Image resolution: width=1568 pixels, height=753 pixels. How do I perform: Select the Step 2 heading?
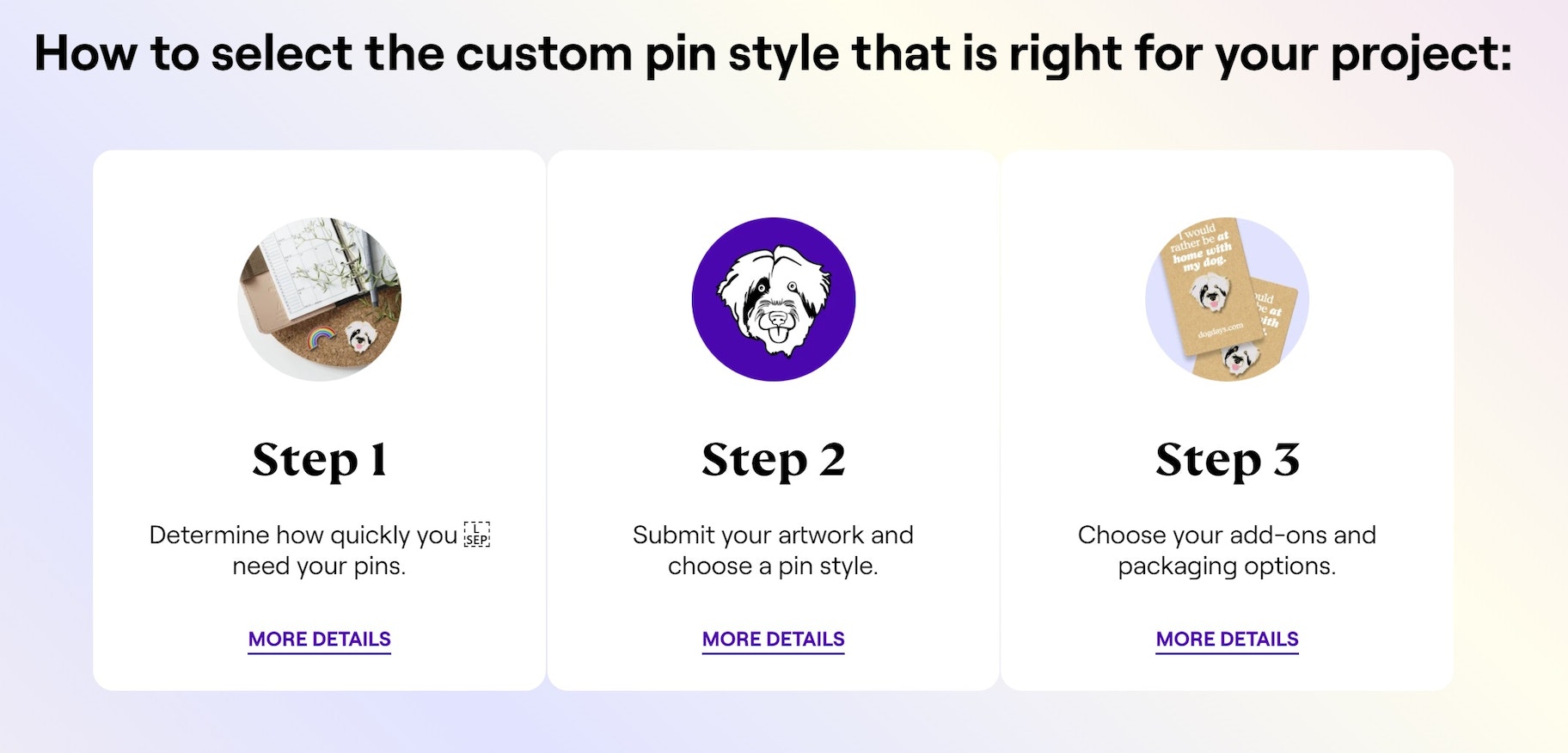click(773, 460)
